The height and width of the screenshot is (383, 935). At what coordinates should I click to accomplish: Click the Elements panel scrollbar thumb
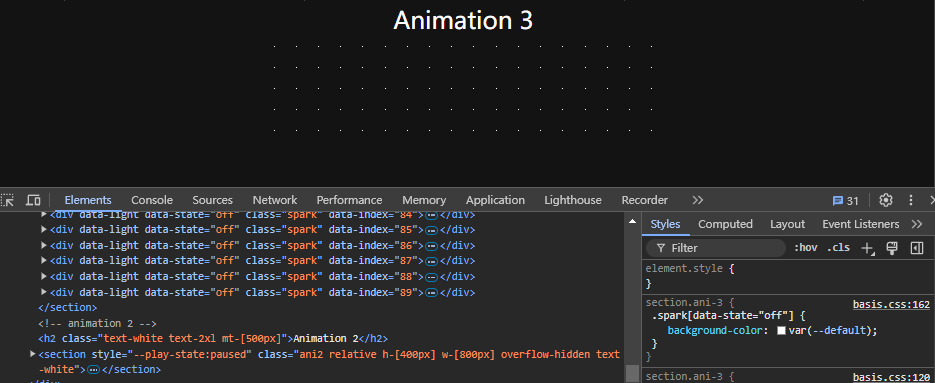click(633, 373)
